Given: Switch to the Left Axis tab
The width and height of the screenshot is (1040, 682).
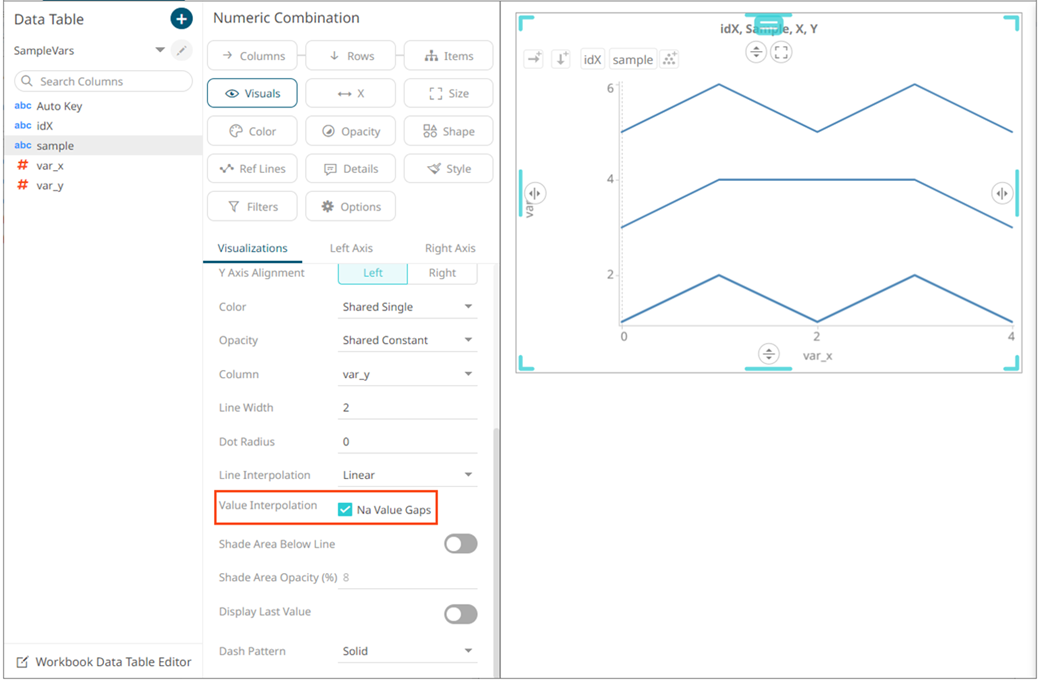Looking at the screenshot, I should point(351,248).
